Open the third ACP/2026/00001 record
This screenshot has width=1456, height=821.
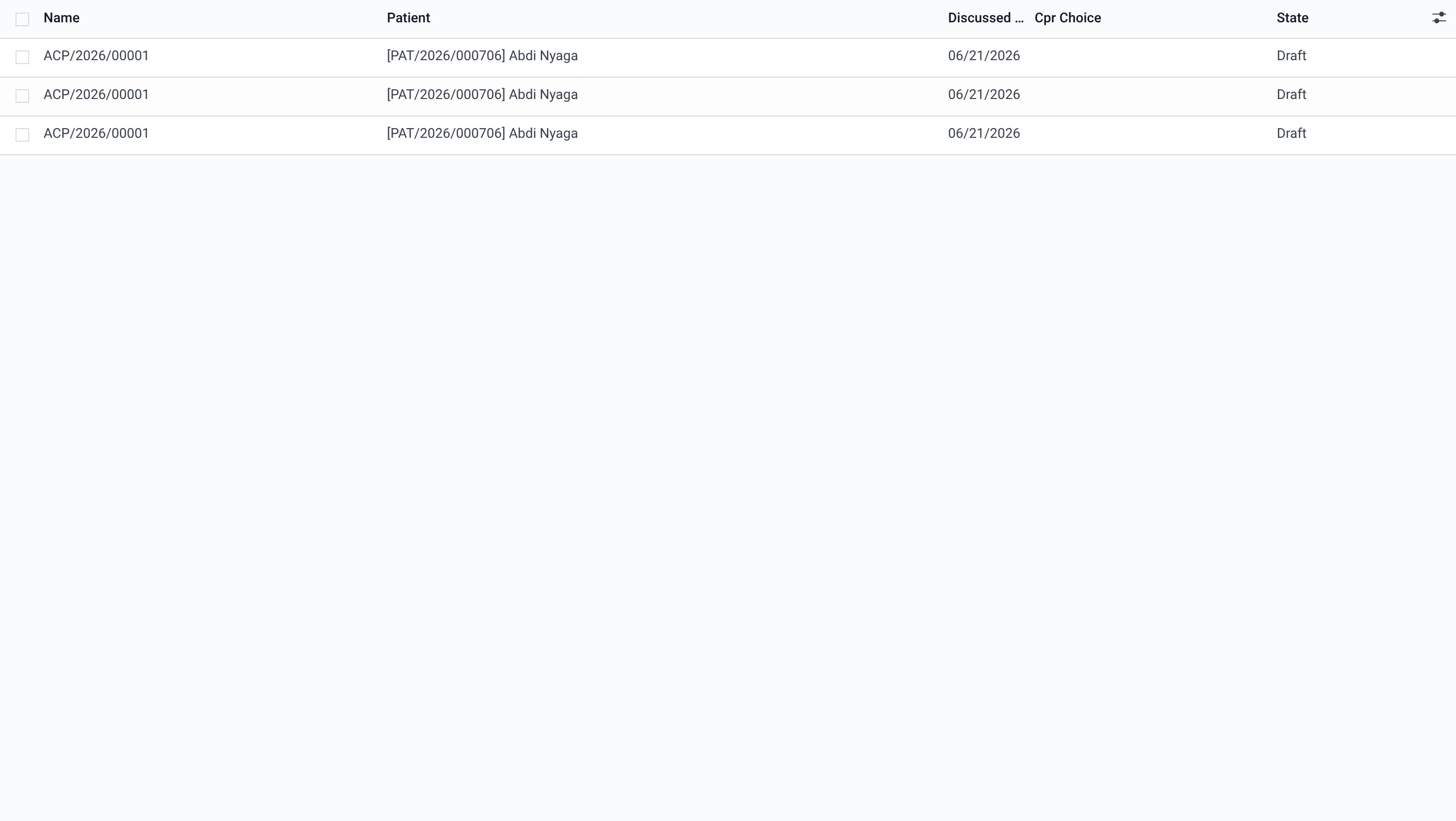tap(96, 133)
